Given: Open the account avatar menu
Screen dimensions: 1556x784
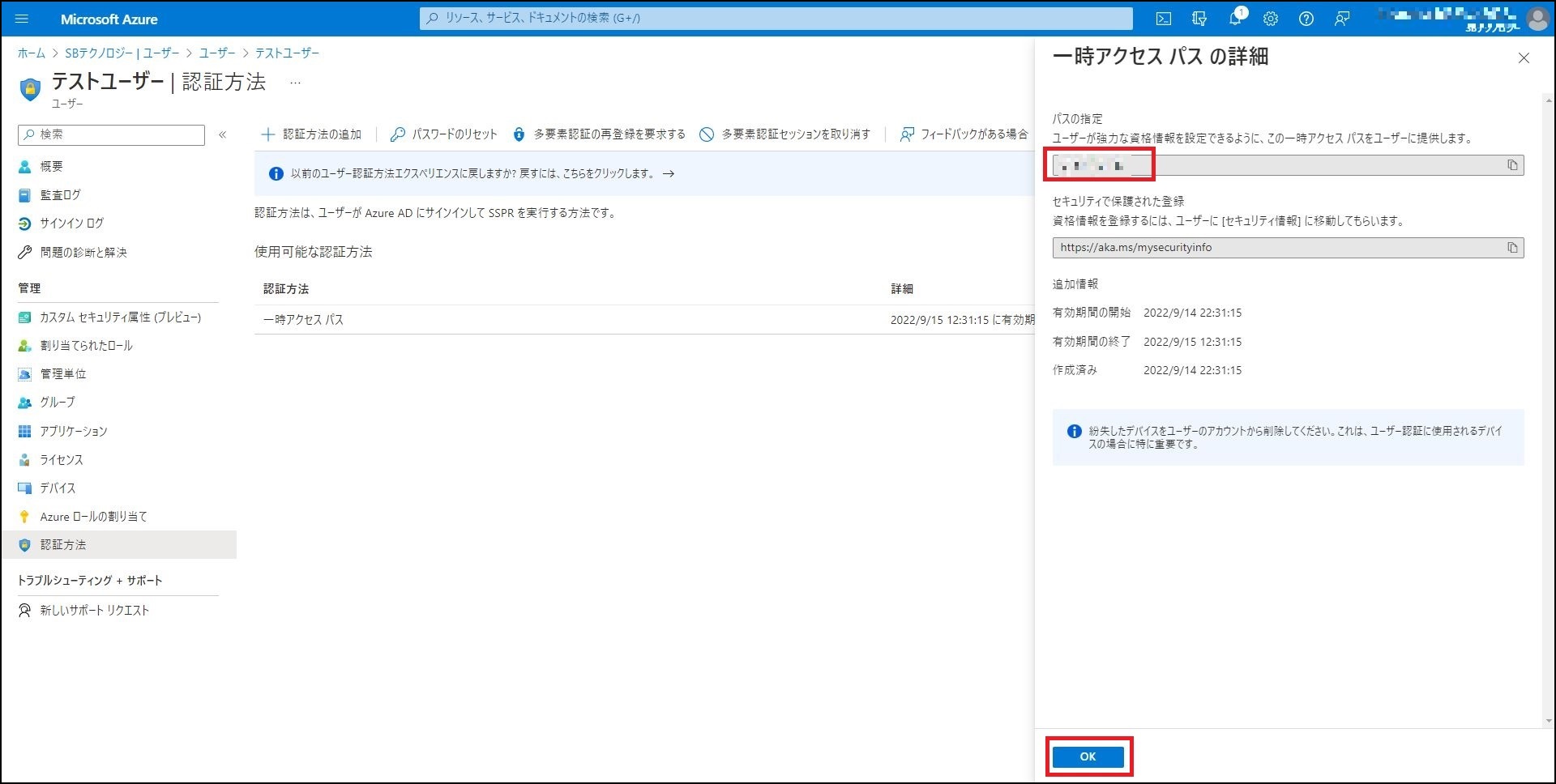Looking at the screenshot, I should [x=1537, y=19].
